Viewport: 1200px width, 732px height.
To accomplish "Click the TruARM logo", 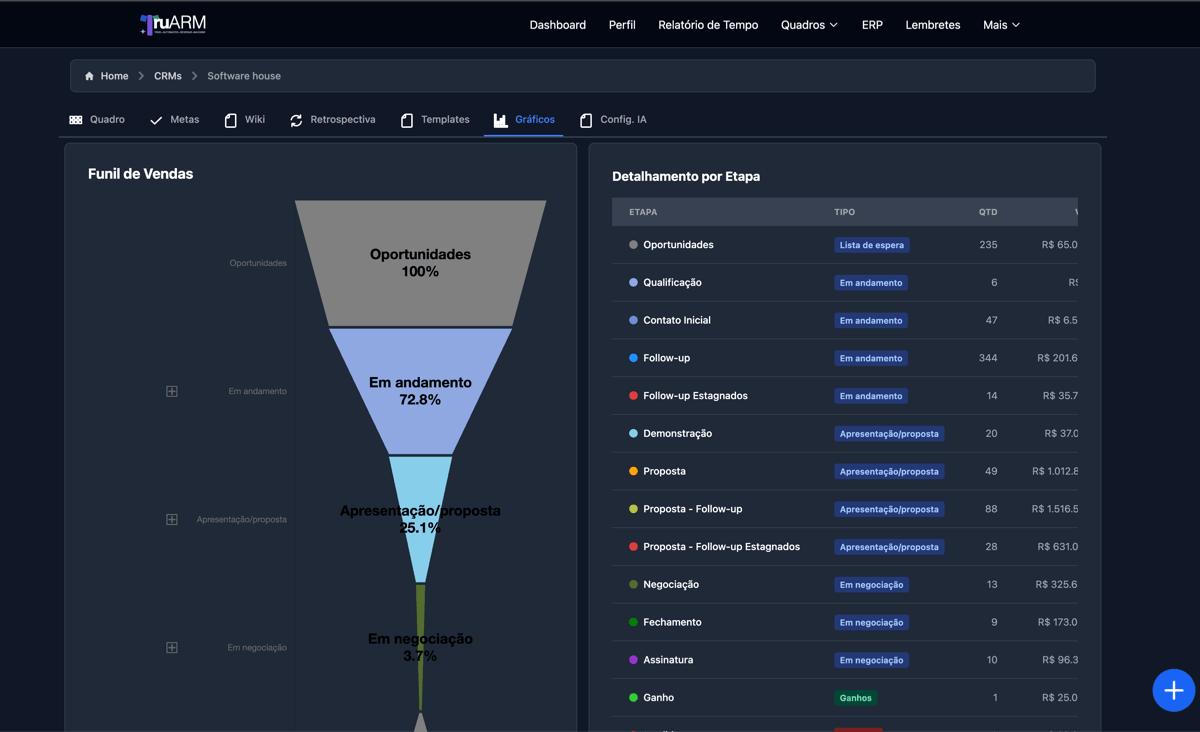I will click(x=173, y=25).
